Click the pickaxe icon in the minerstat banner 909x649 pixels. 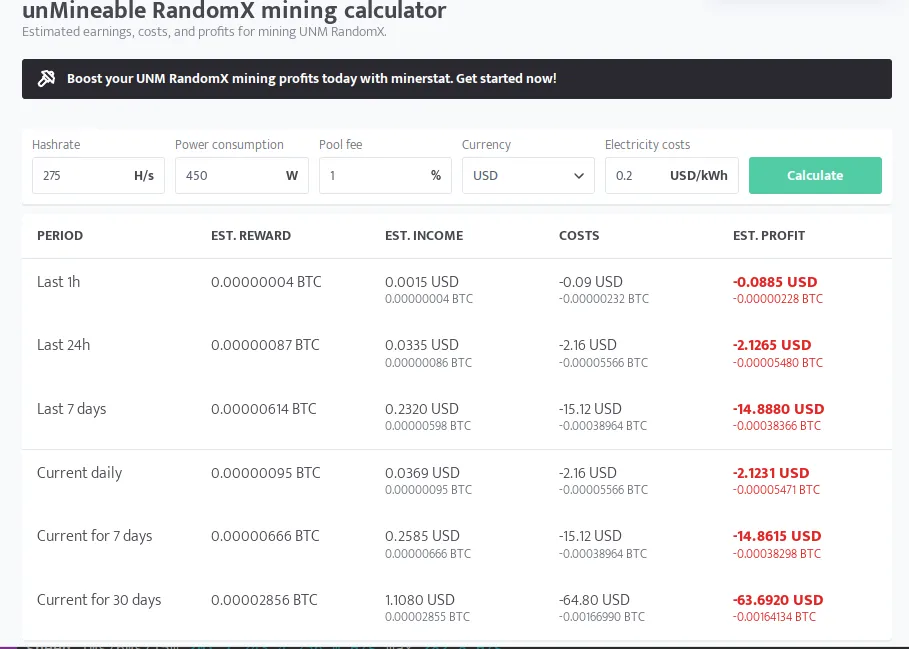pos(46,78)
